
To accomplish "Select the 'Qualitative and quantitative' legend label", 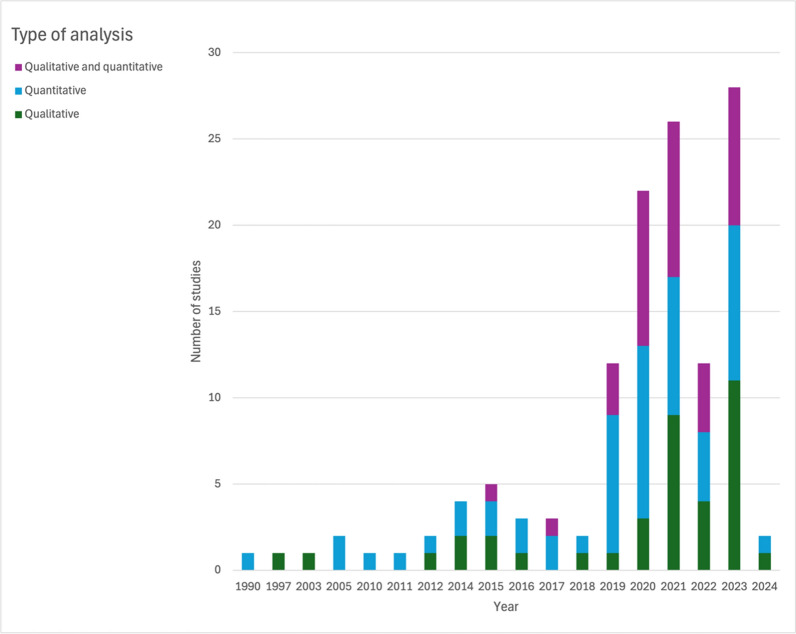I will click(93, 67).
